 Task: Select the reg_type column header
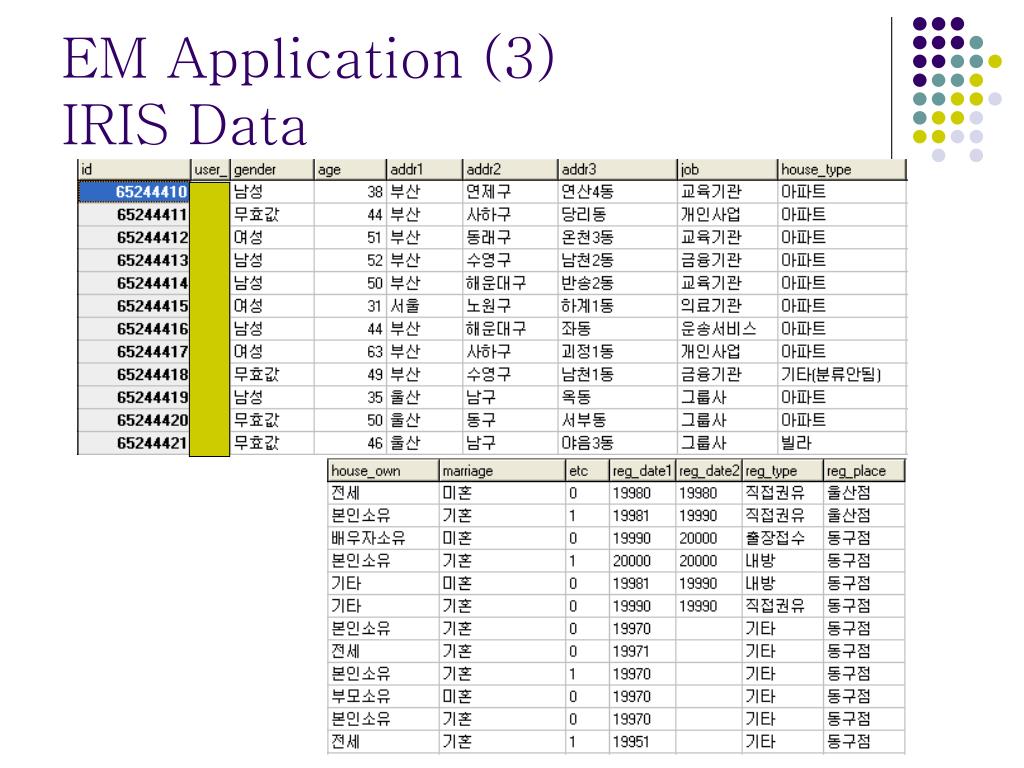point(782,471)
